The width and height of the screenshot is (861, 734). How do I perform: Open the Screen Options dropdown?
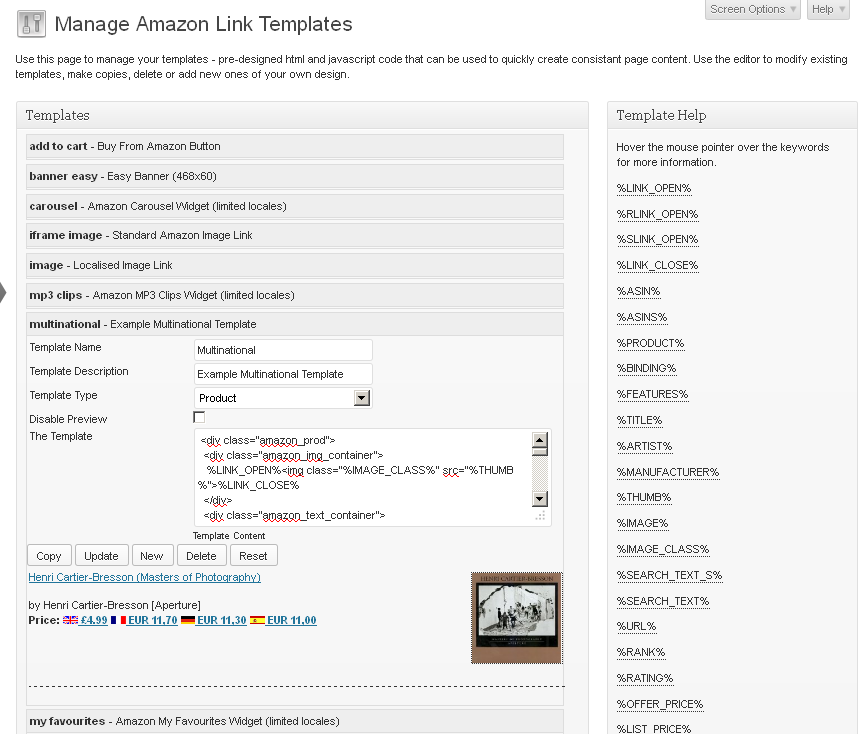point(752,9)
